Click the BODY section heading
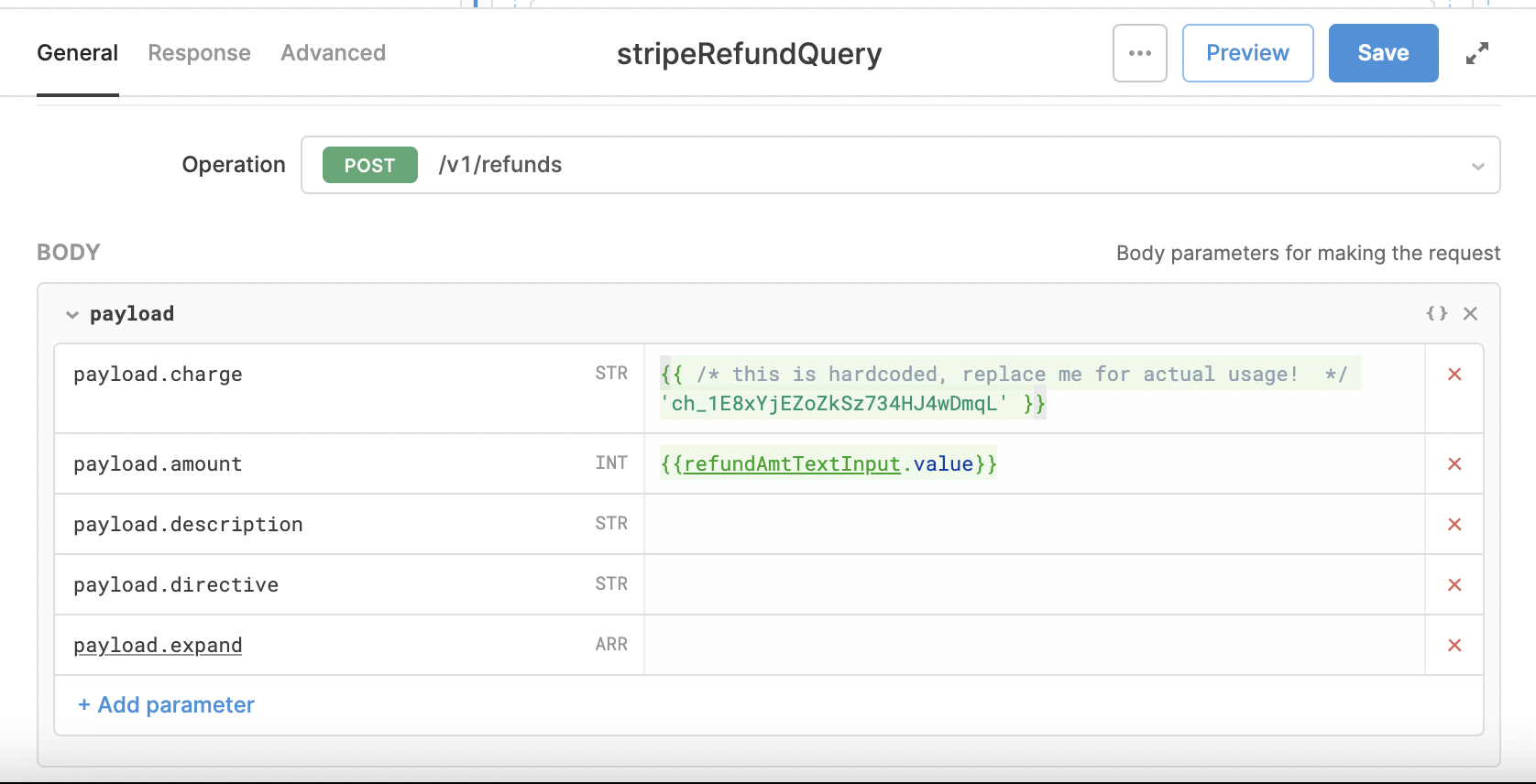Viewport: 1536px width, 784px height. tap(69, 252)
